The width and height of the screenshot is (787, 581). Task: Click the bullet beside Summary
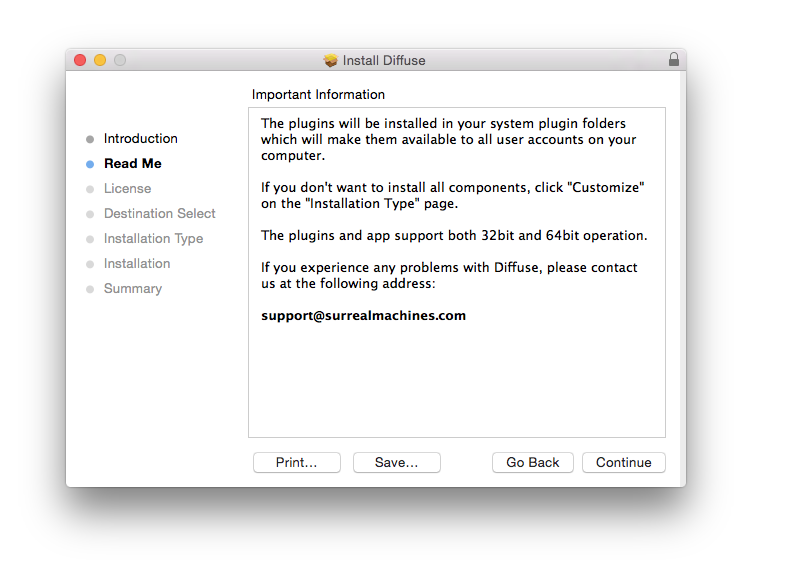point(90,289)
